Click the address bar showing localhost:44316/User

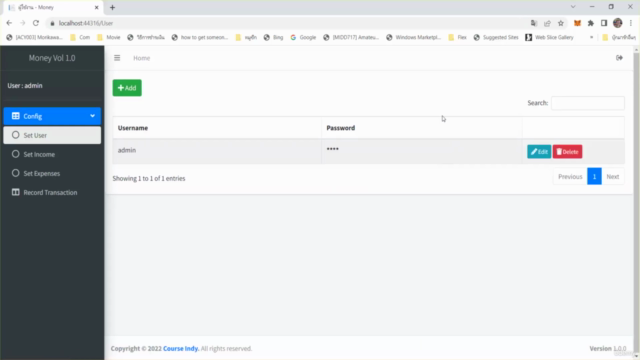(286, 23)
